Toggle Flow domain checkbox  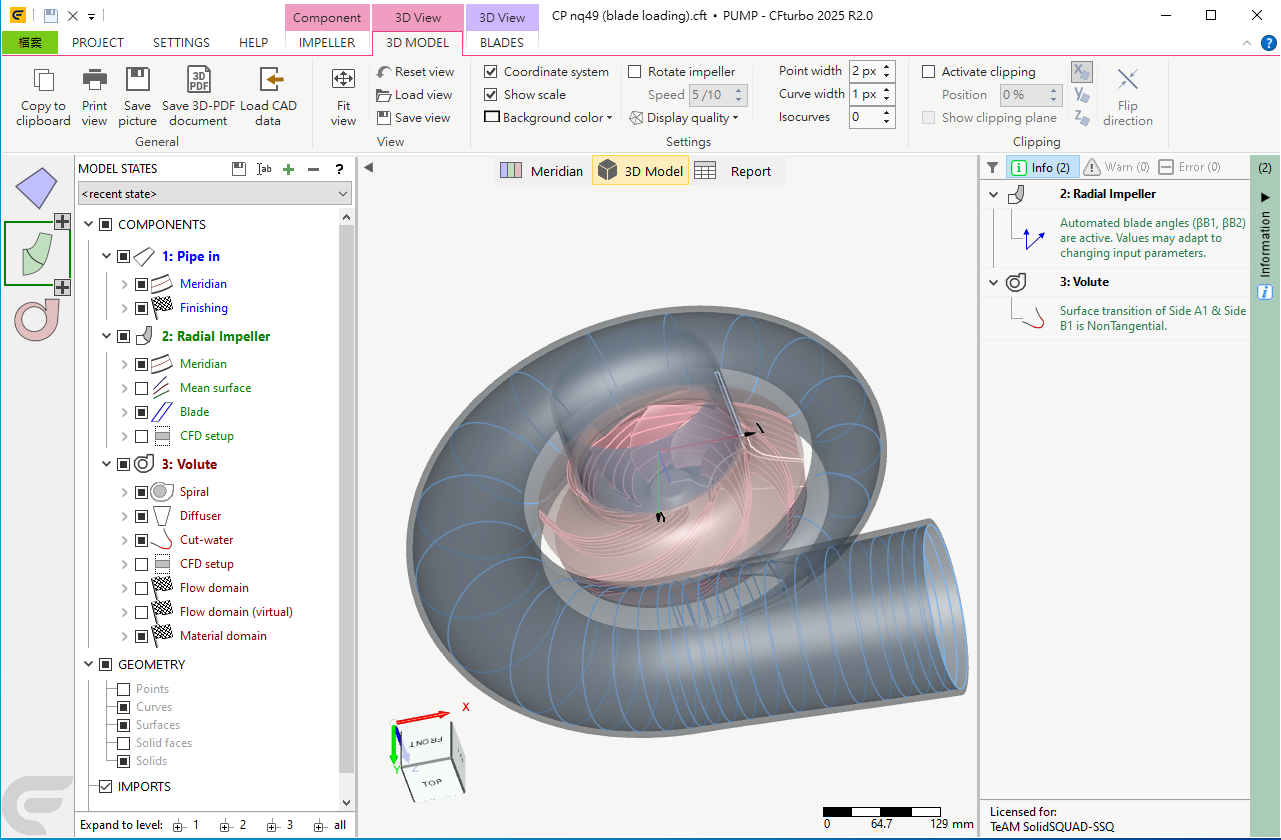pos(141,588)
